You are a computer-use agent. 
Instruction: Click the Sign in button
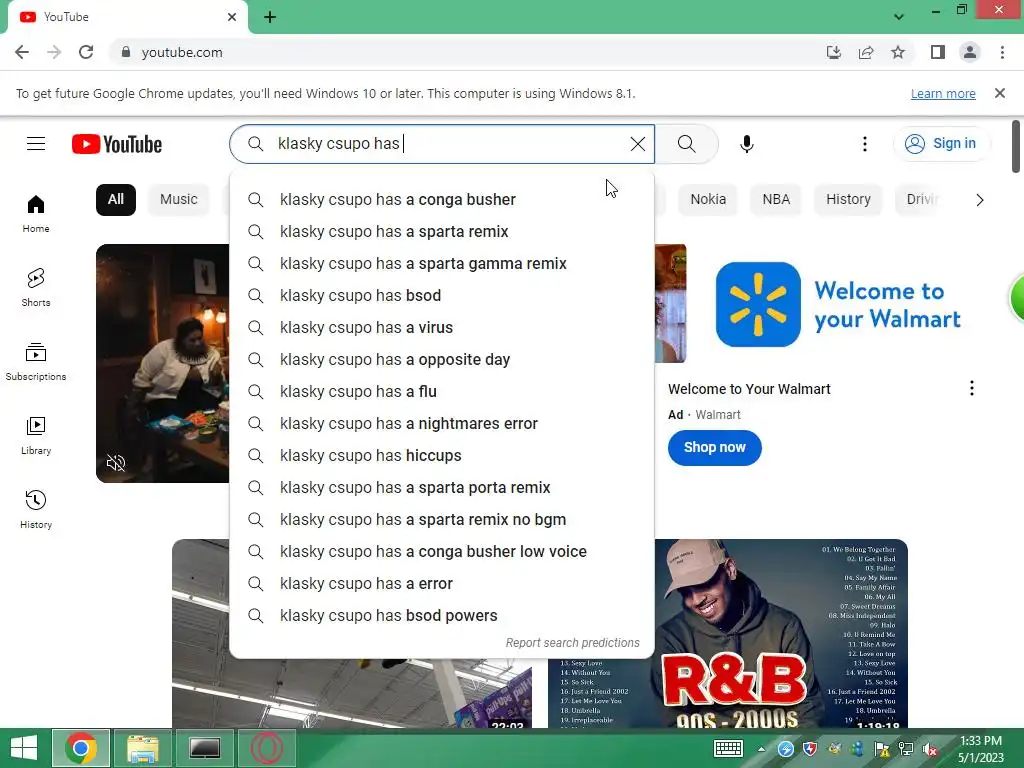point(941,144)
